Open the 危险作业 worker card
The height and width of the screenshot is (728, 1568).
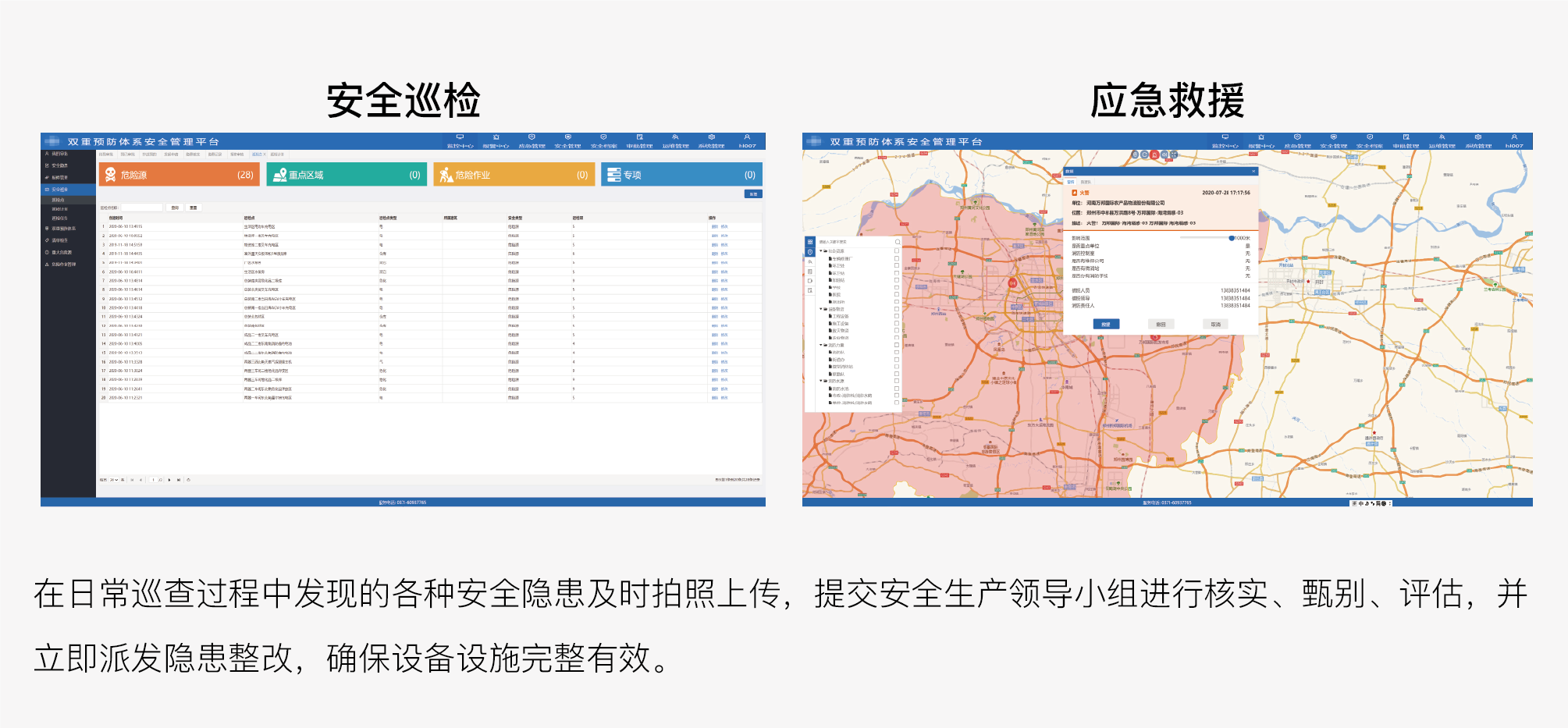514,174
